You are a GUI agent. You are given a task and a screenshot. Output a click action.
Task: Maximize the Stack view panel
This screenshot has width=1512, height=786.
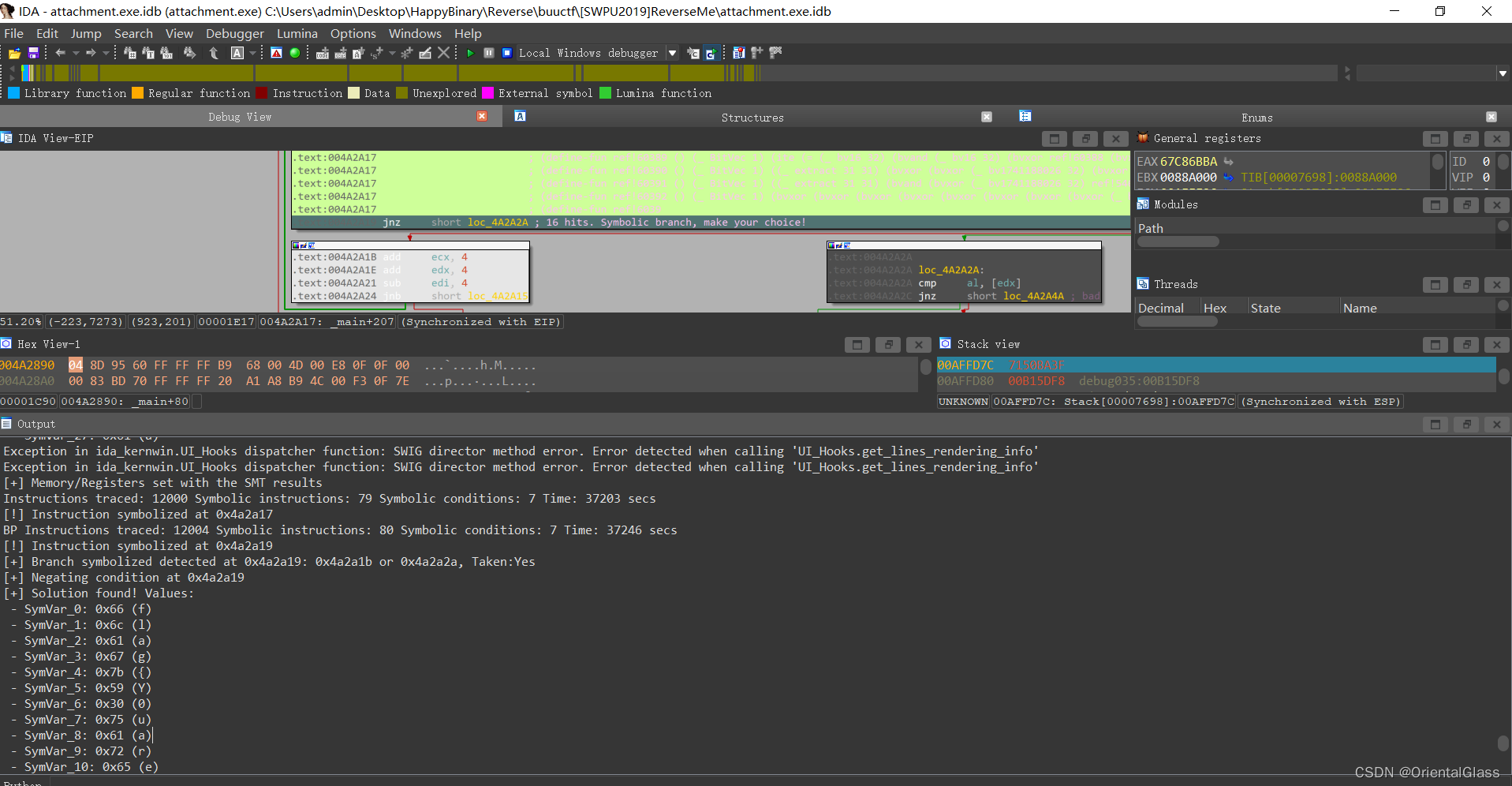[x=1435, y=345]
